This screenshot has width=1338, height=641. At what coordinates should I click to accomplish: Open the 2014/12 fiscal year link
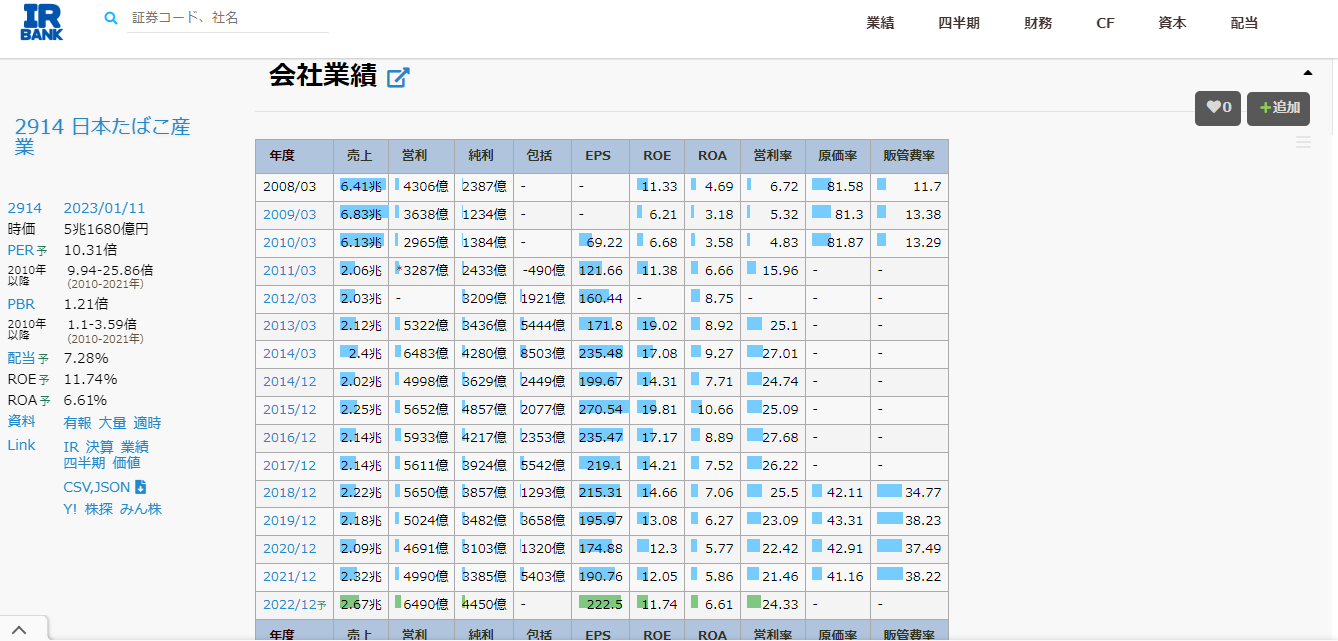[290, 382]
